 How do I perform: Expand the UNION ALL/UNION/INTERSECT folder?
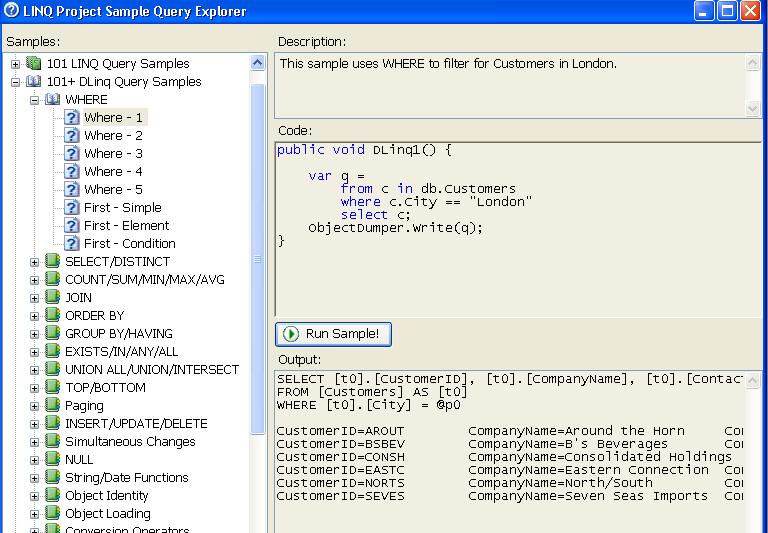tap(34, 370)
